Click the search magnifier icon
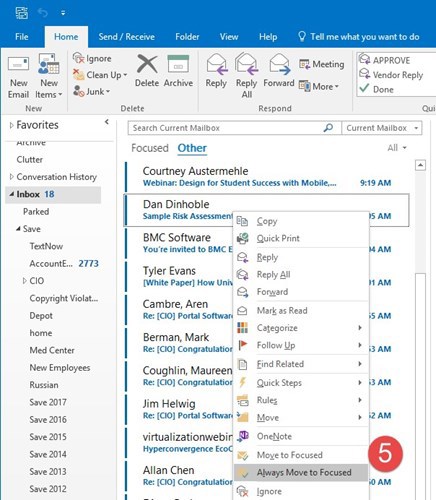This screenshot has height=500, width=436. coord(328,128)
